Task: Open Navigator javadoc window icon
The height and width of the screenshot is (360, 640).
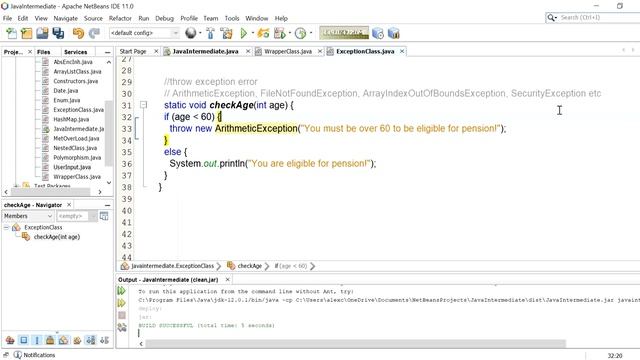Action: (104, 216)
